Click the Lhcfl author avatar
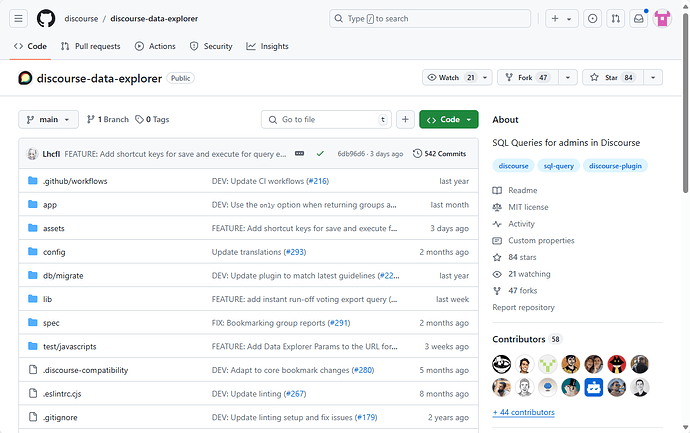The height and width of the screenshot is (433, 690). pos(32,154)
